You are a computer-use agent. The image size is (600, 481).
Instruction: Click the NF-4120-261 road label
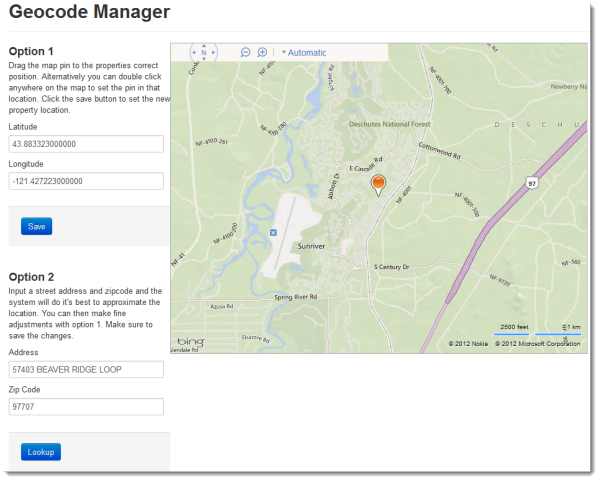tap(211, 142)
